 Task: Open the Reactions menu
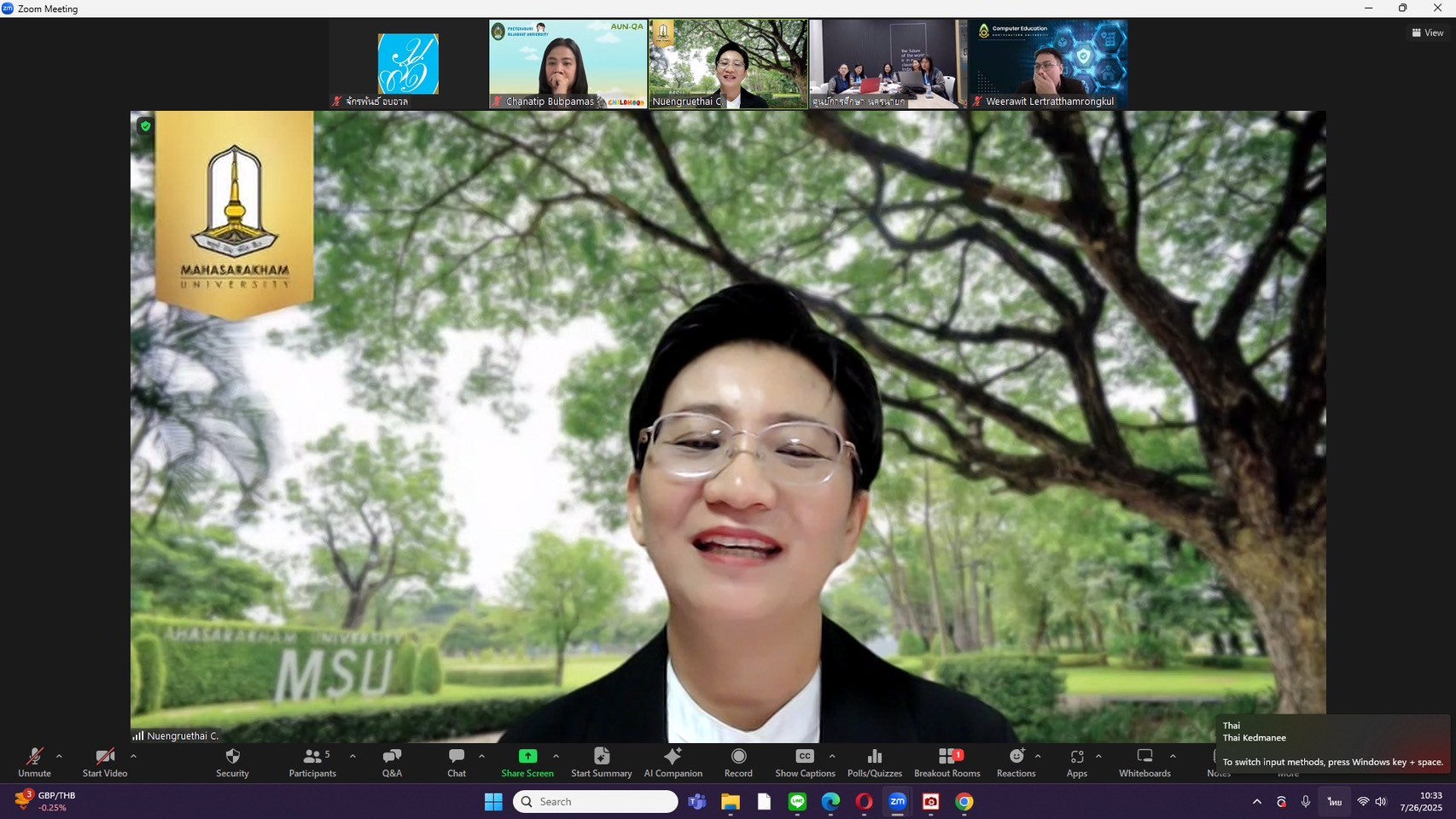[x=1016, y=762]
